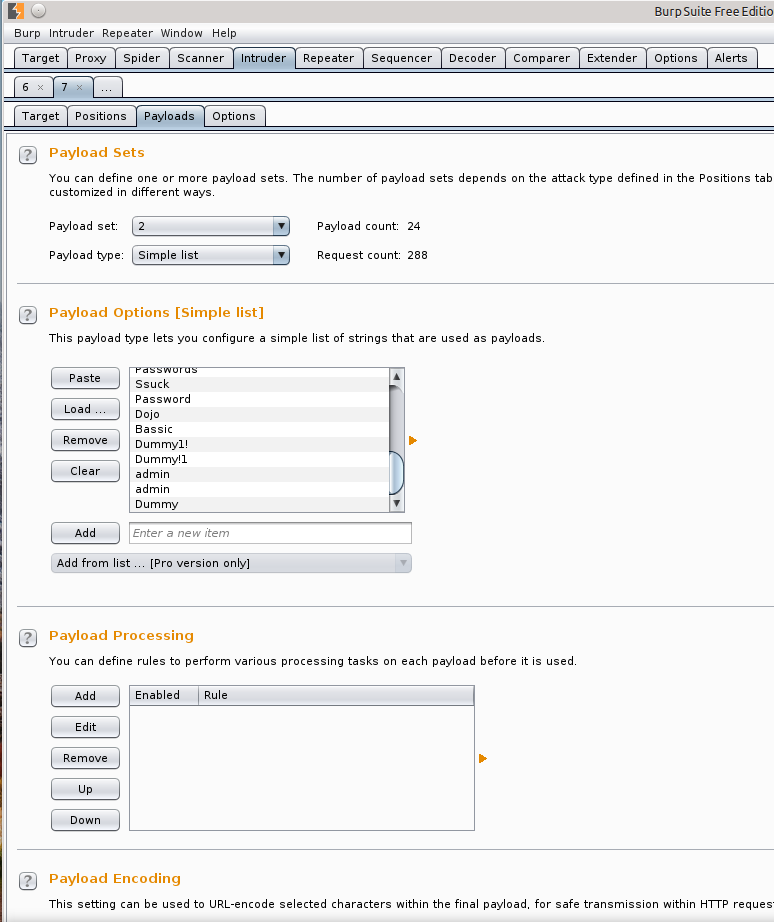Select 'Bassic' in payload list
The width and height of the screenshot is (774, 922).
pos(259,429)
